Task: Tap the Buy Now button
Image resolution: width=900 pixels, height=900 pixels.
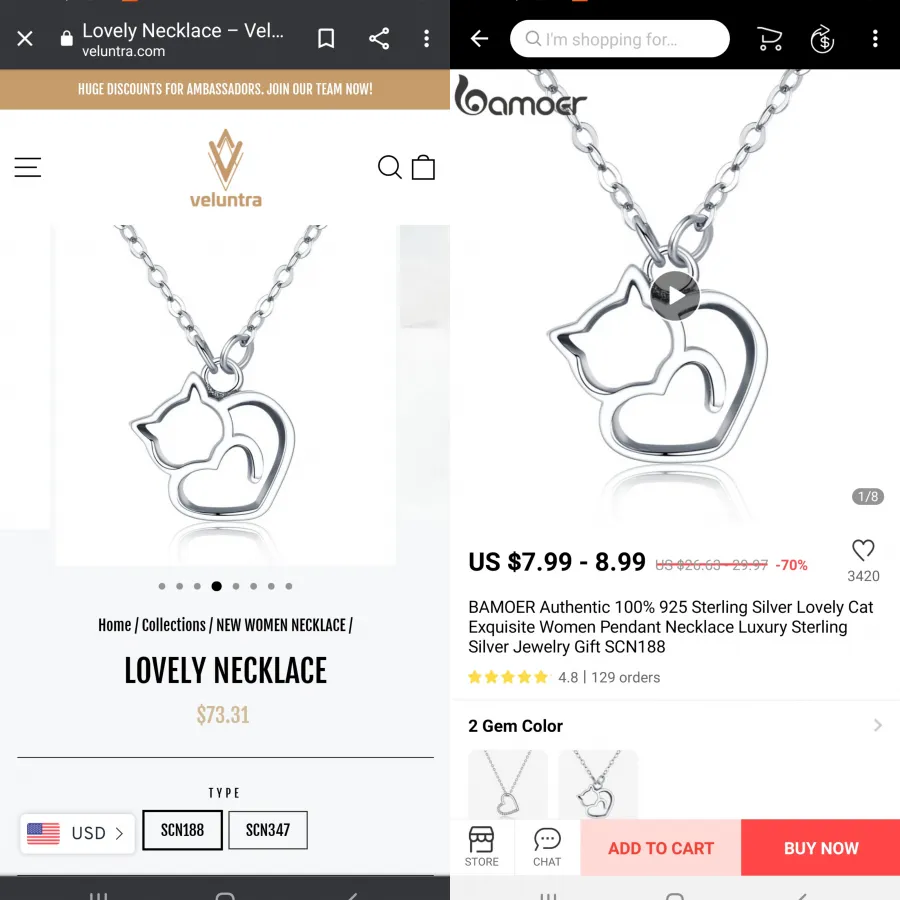Action: (x=821, y=848)
